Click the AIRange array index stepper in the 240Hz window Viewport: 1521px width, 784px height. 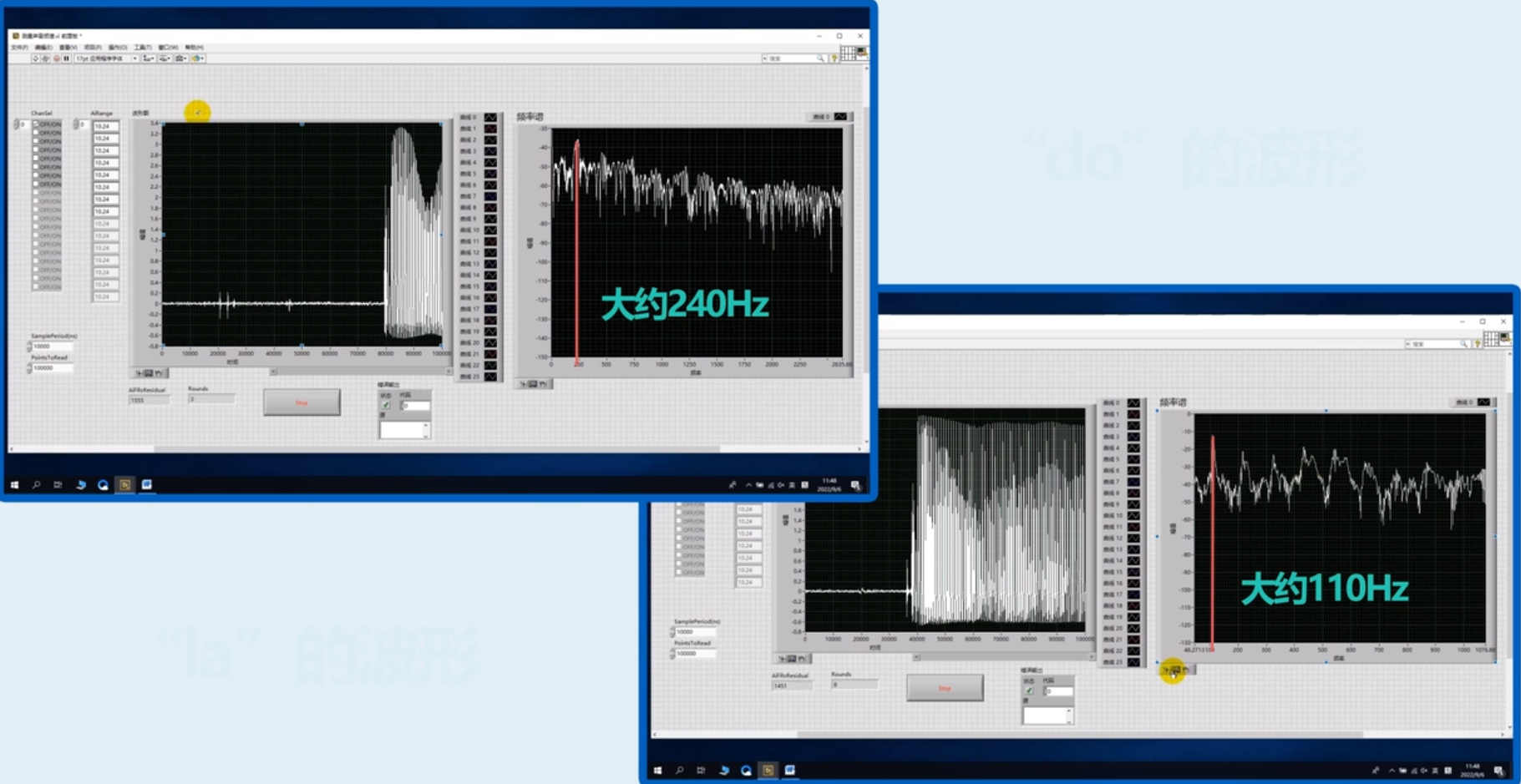pyautogui.click(x=75, y=124)
